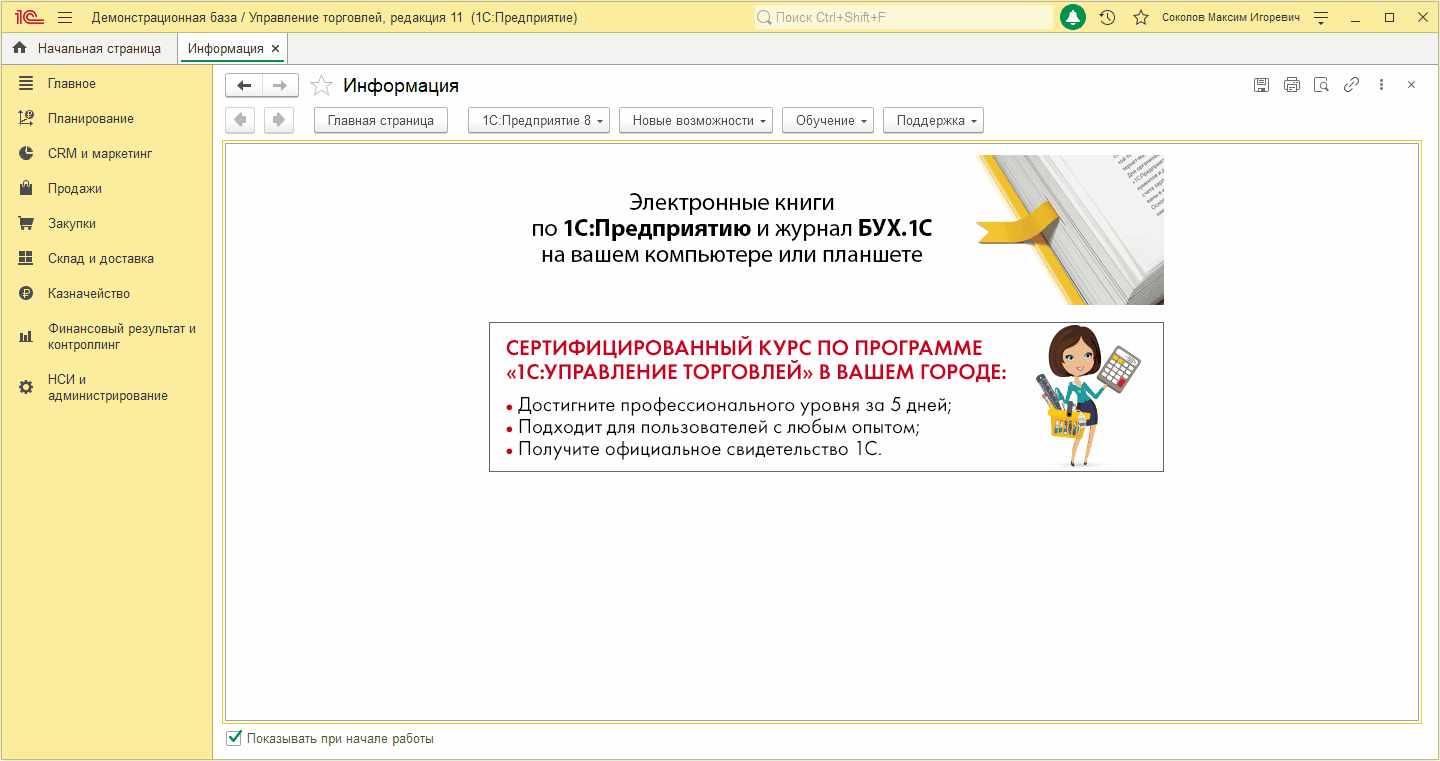1440x761 pixels.
Task: Expand the 1С:Предприятие 8 dropdown
Action: tap(539, 120)
